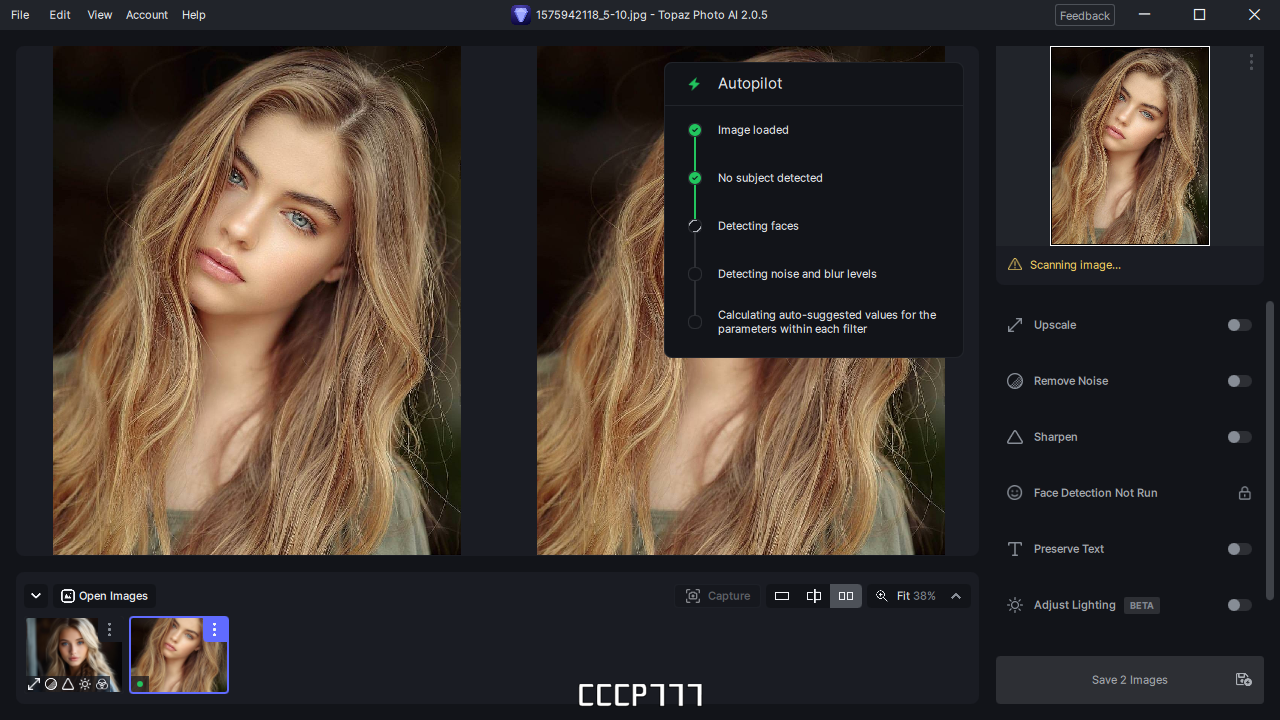Image resolution: width=1280 pixels, height=720 pixels.
Task: Click the face detection smiley icon
Action: [1015, 493]
